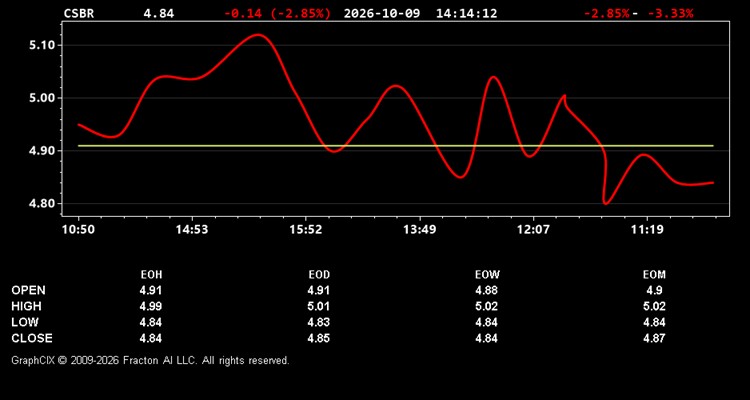Click the red price line's highest peak
750x400 pixels.
point(258,34)
